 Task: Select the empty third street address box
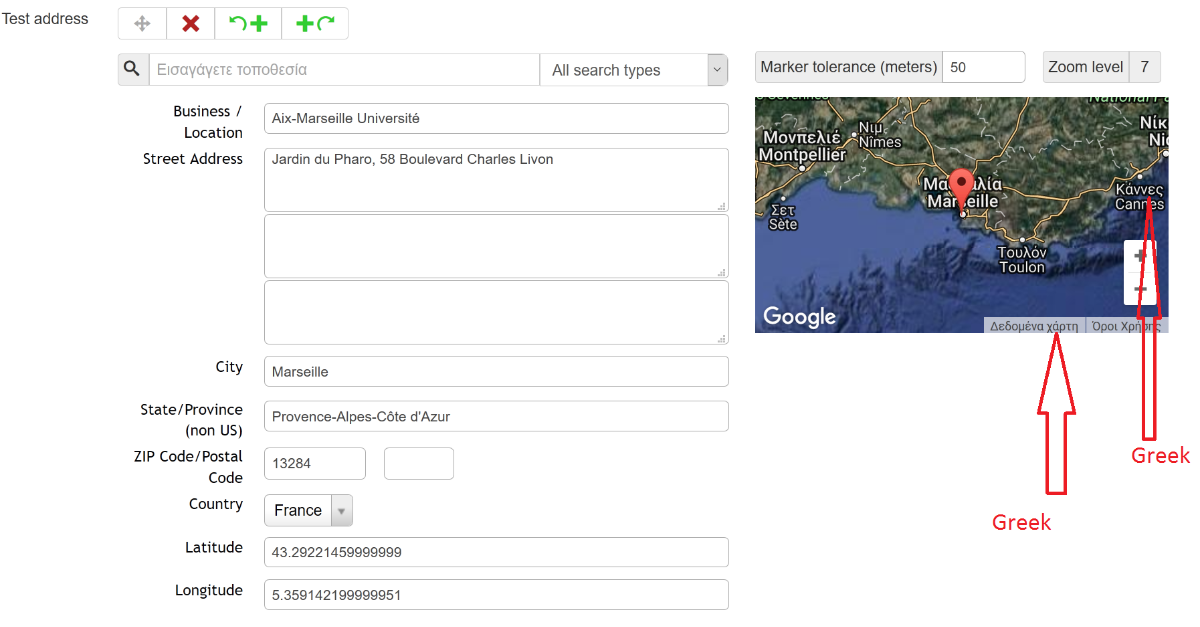[496, 312]
